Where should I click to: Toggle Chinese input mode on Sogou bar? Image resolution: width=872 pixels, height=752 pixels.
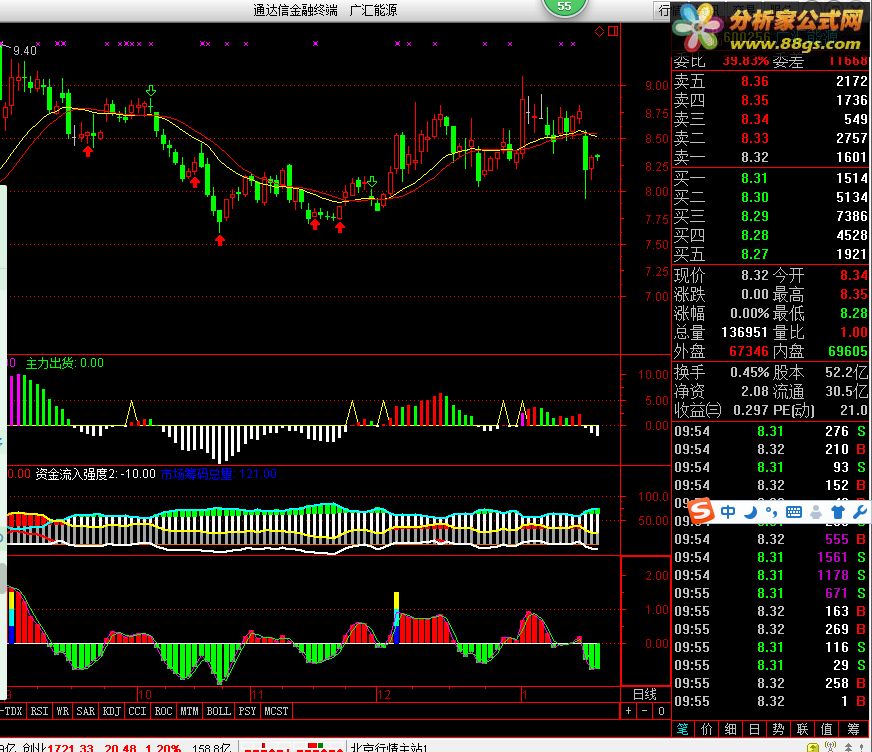(727, 512)
